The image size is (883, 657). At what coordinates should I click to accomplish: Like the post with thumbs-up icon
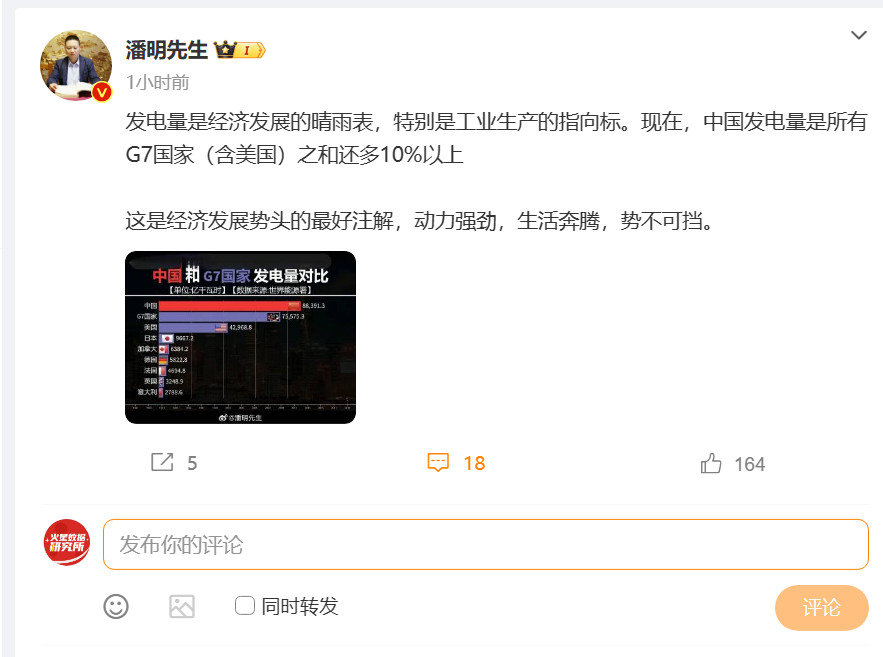pos(711,463)
